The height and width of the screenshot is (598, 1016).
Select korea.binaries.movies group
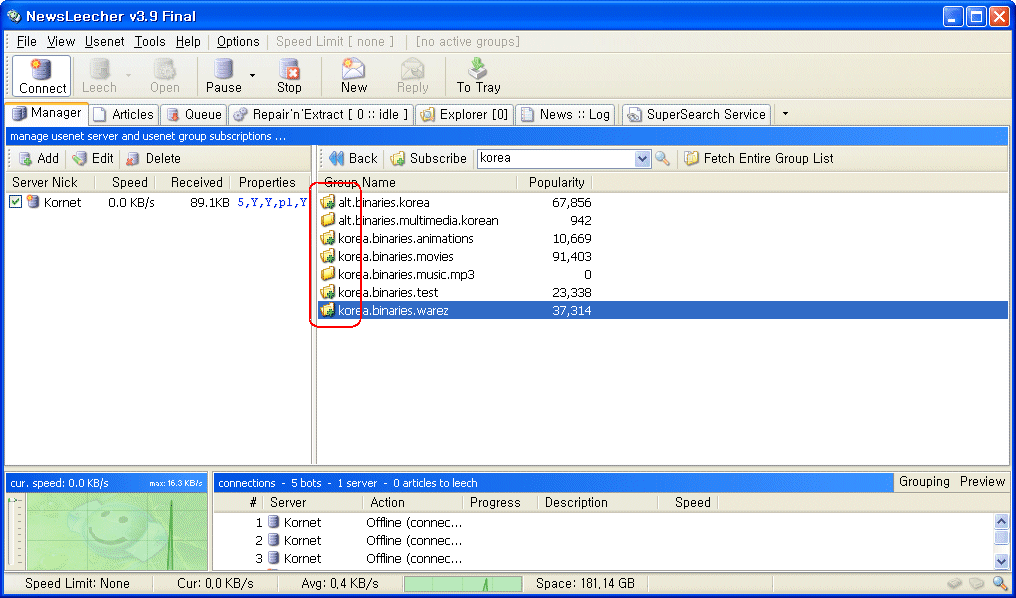(x=395, y=256)
